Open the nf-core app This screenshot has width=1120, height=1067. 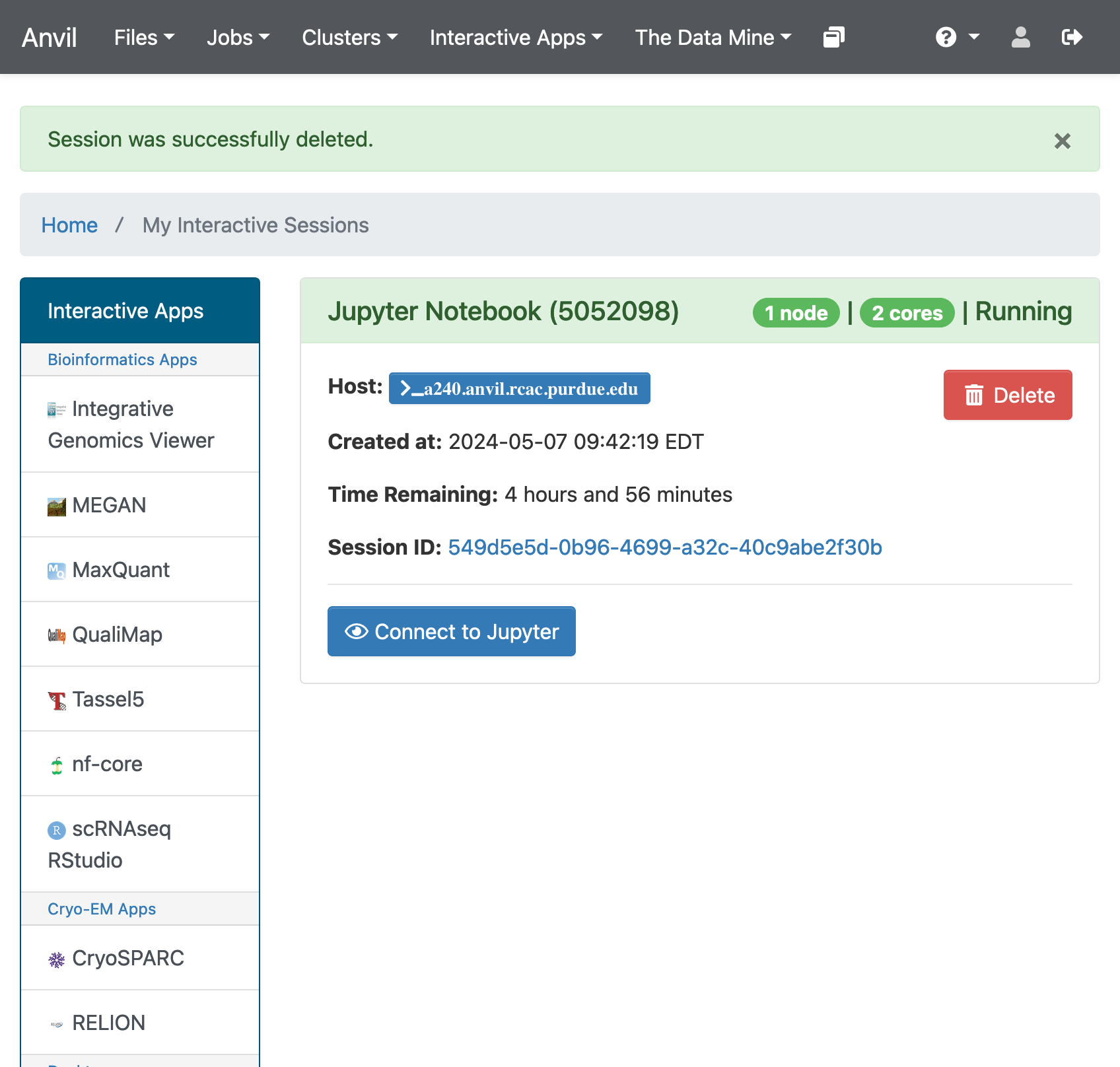(x=107, y=763)
